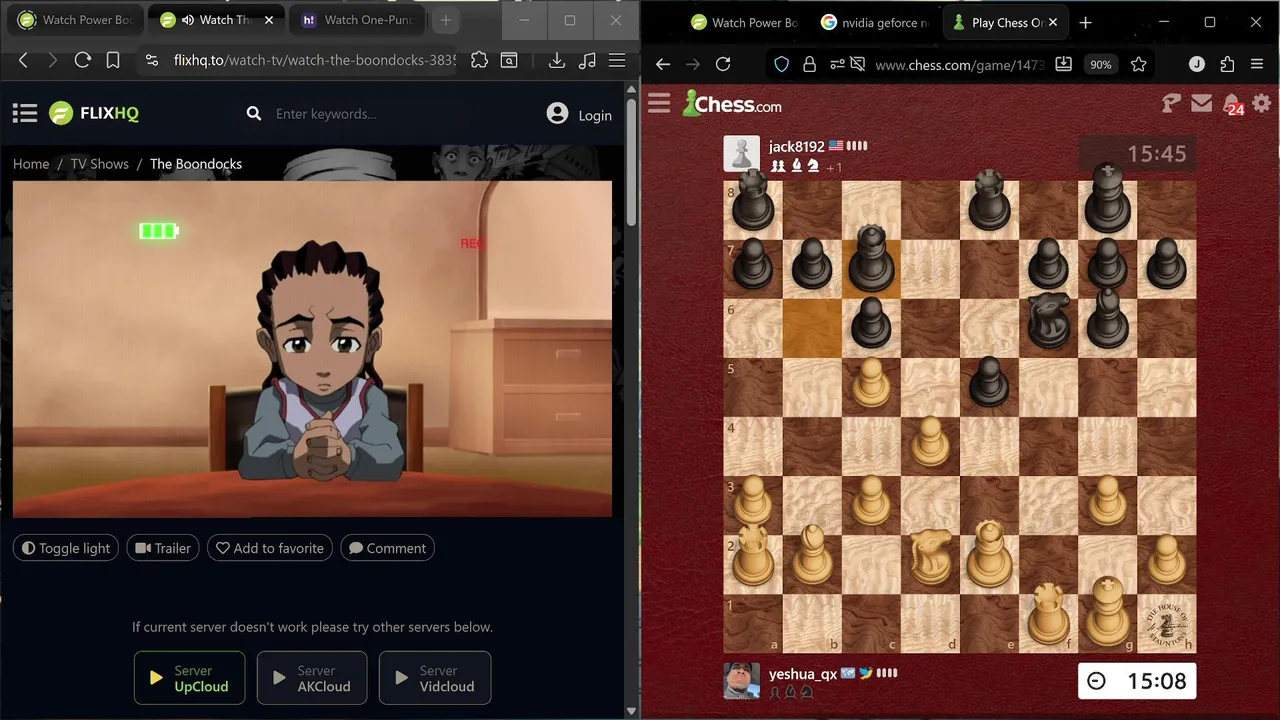1280x720 pixels.
Task: Select the Play Chess Online tab
Action: click(x=1006, y=22)
